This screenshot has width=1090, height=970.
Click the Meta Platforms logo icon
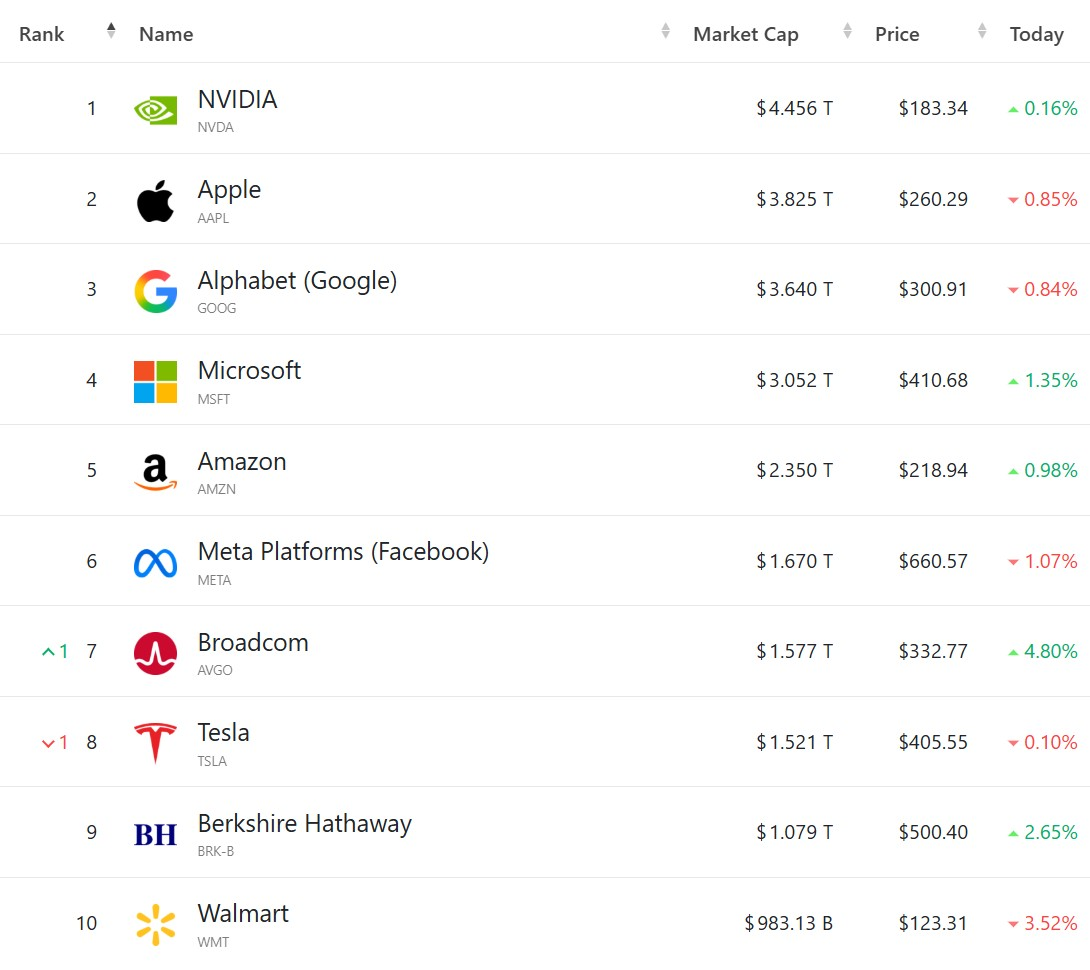155,563
